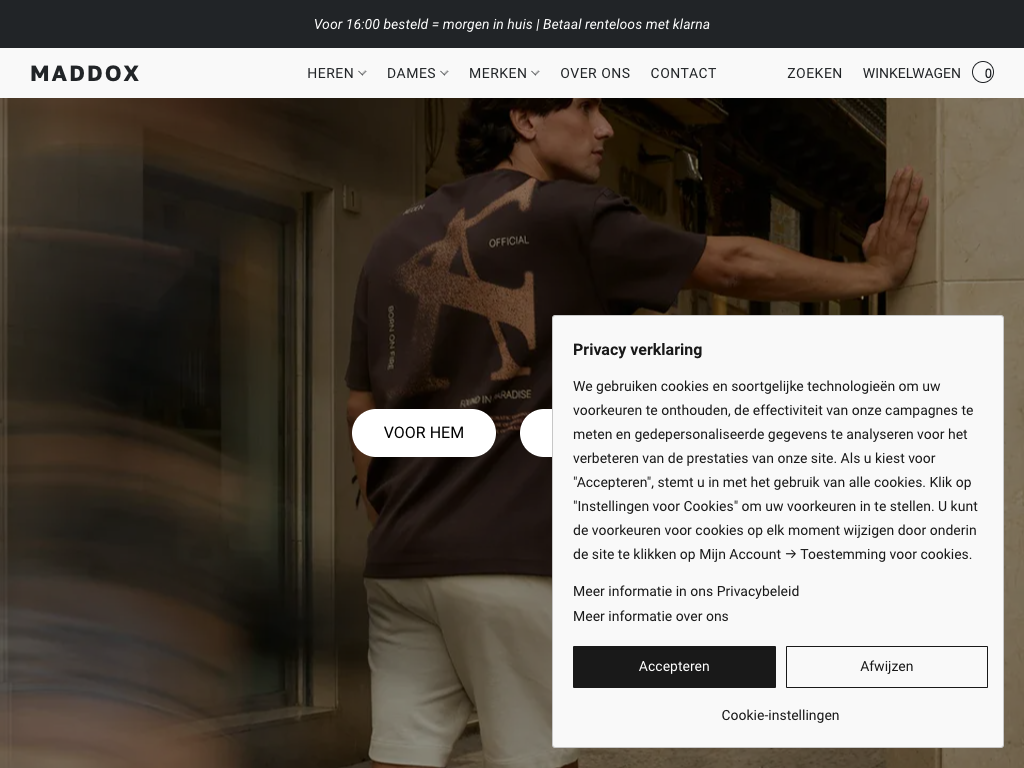Open Meer informatie in ons Privacybeleid link

(686, 591)
